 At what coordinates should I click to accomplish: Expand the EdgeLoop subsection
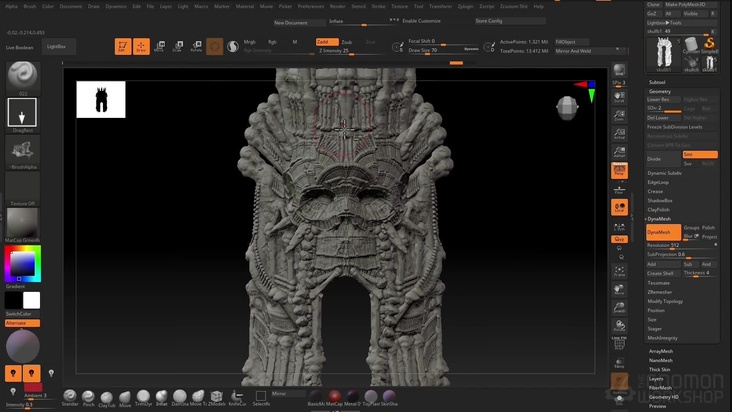(x=658, y=182)
